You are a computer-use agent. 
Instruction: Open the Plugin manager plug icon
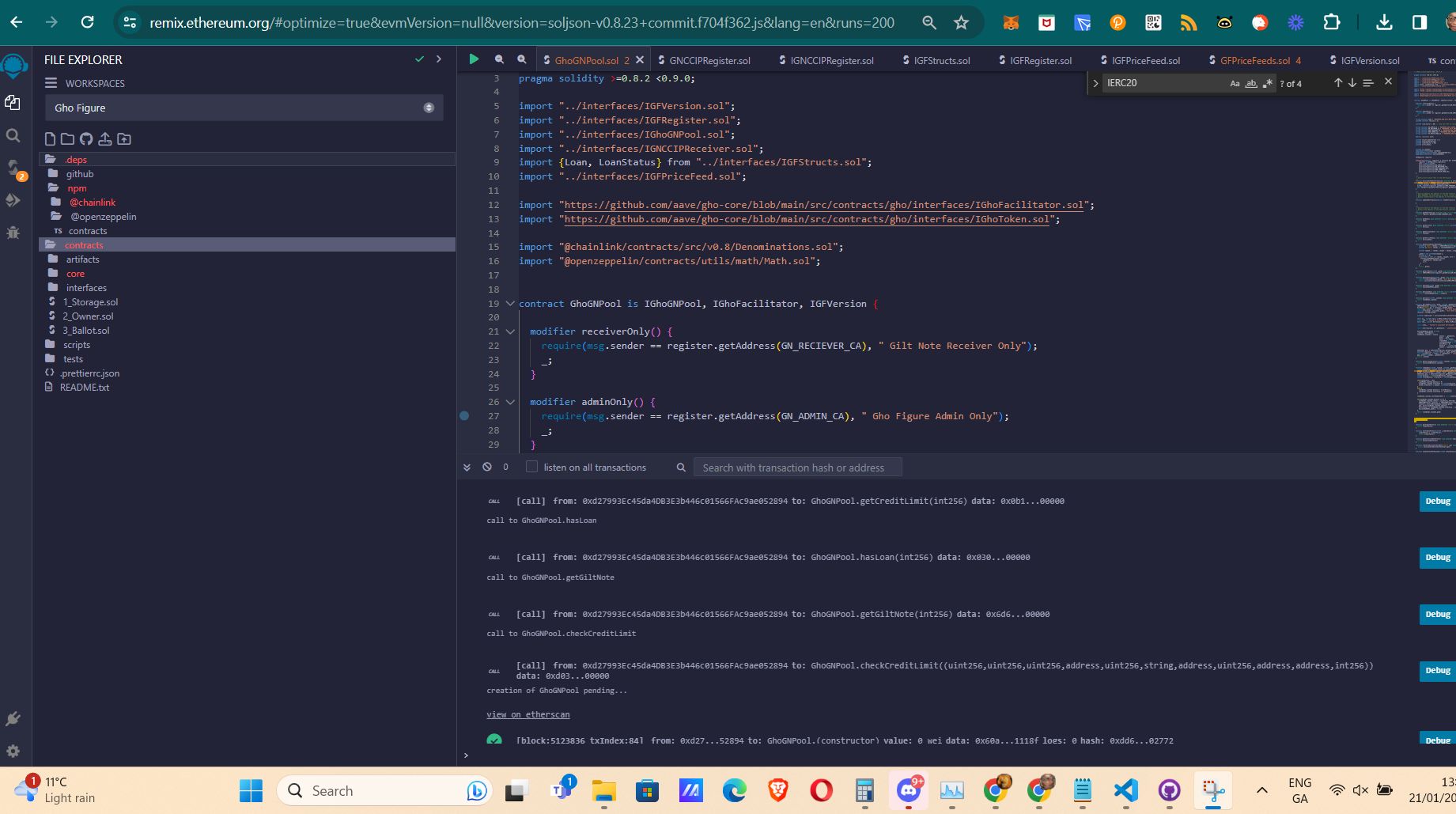13,719
